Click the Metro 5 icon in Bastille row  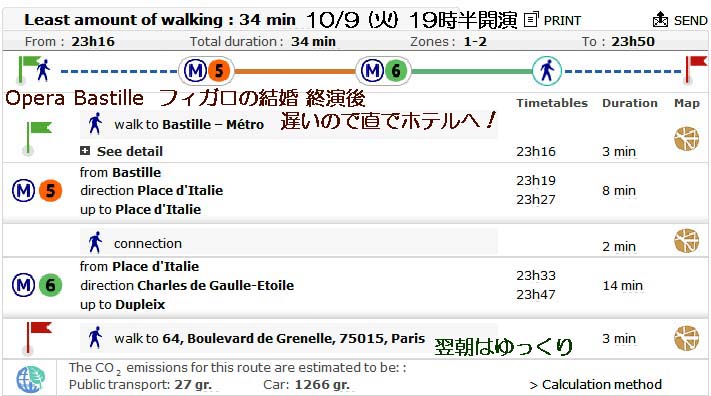coord(37,191)
